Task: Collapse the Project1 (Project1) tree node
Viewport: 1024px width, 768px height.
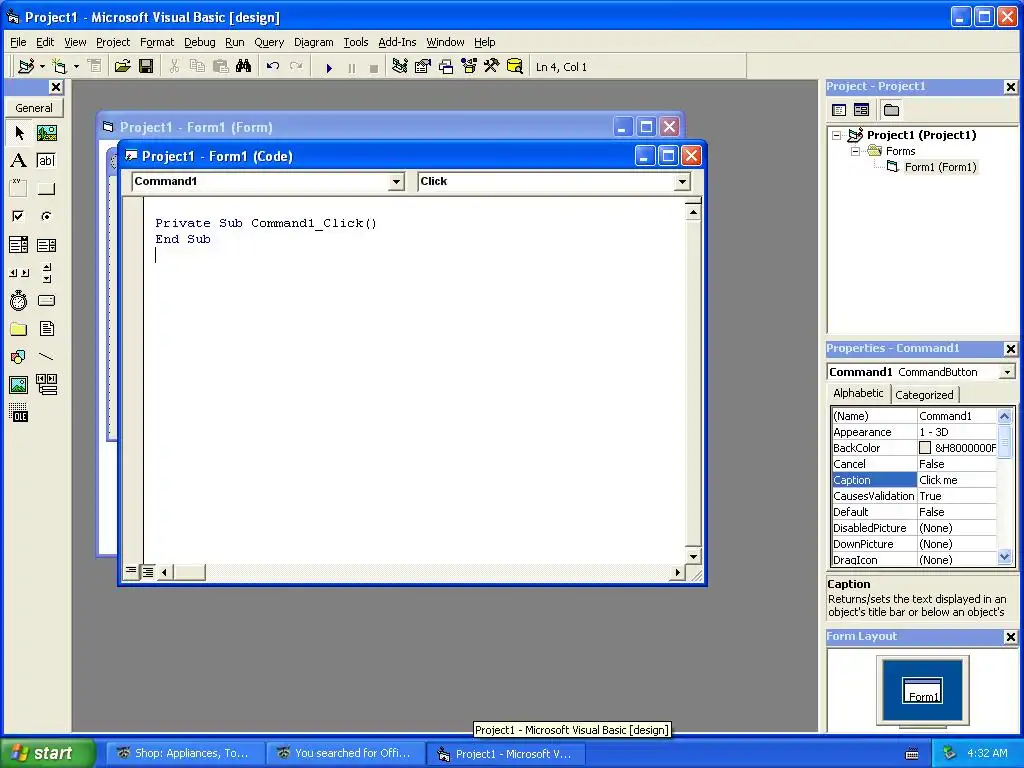Action: [837, 135]
